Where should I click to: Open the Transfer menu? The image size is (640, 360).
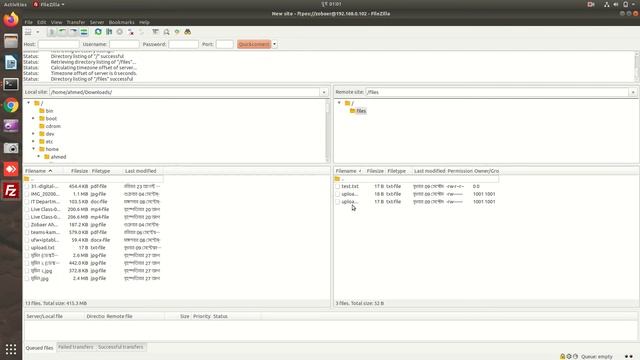pyautogui.click(x=76, y=22)
